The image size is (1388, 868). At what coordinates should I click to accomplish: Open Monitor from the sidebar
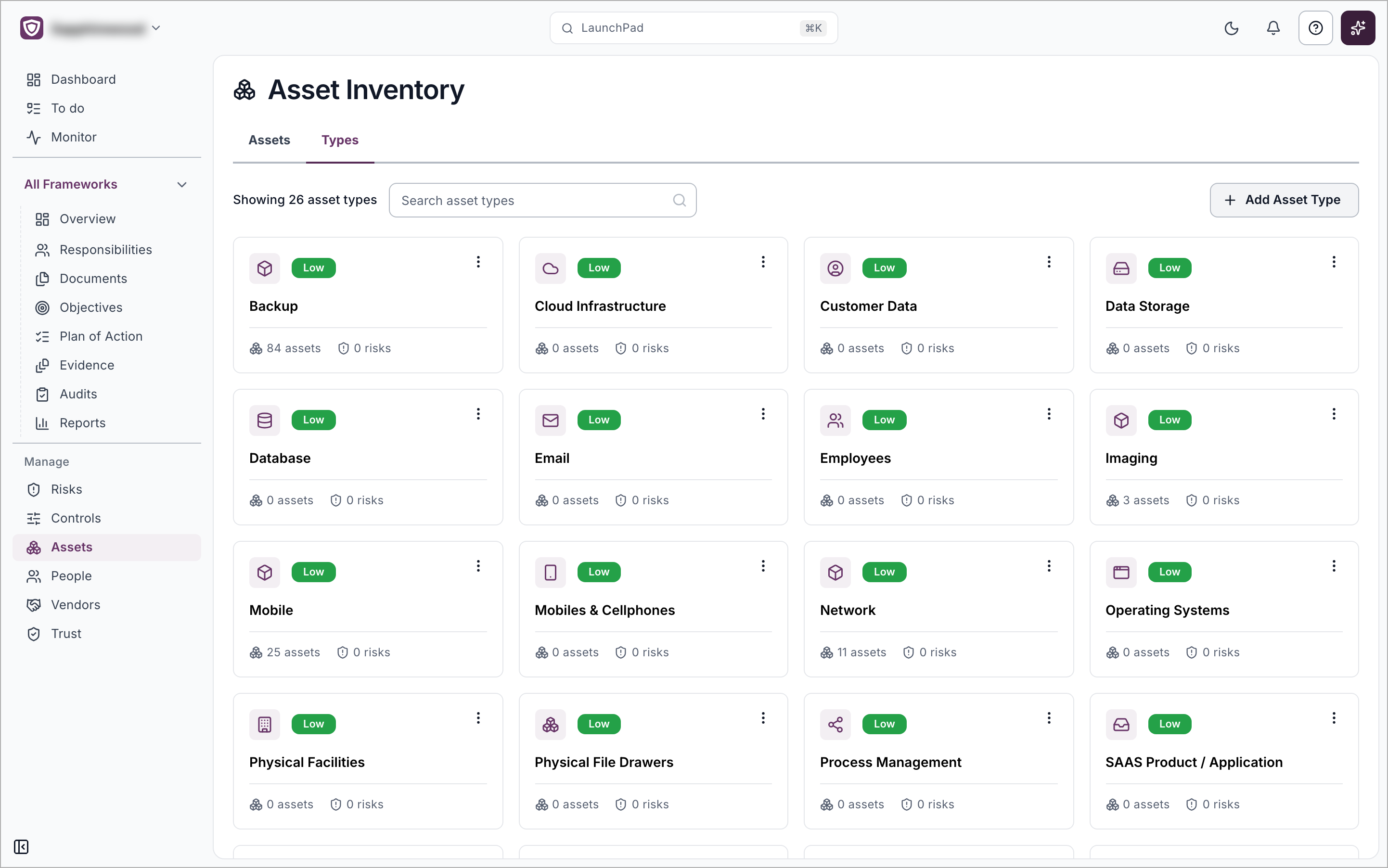coord(107,137)
